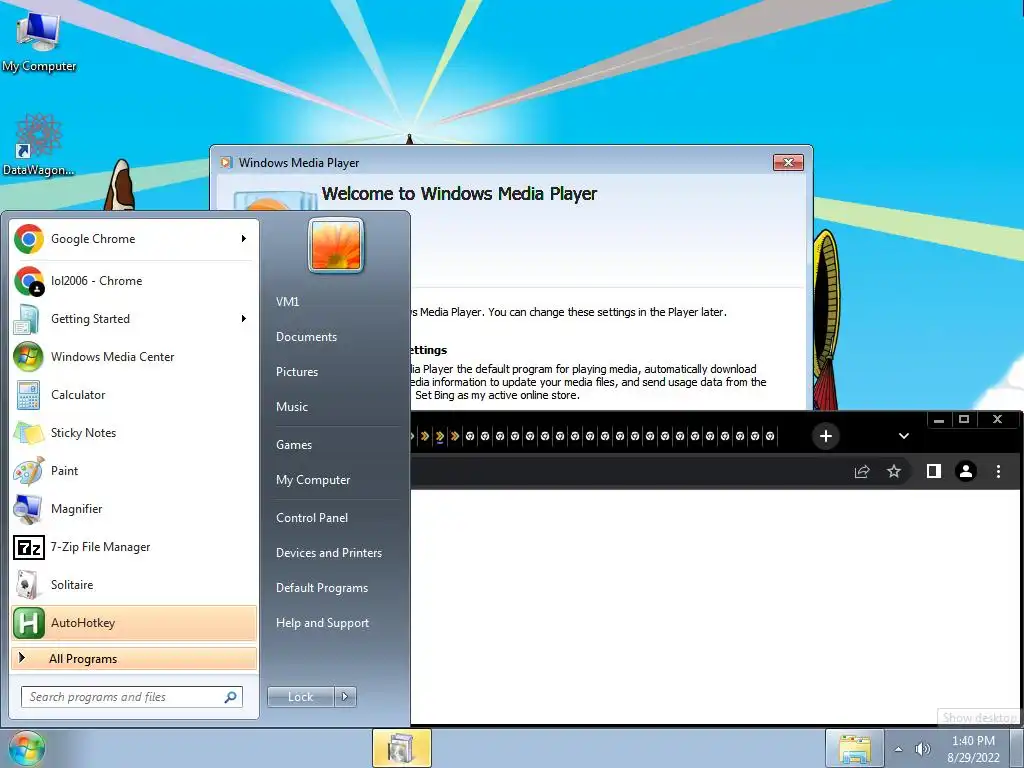Click the search magnifier in the Start menu
The width and height of the screenshot is (1024, 768).
[x=231, y=697]
